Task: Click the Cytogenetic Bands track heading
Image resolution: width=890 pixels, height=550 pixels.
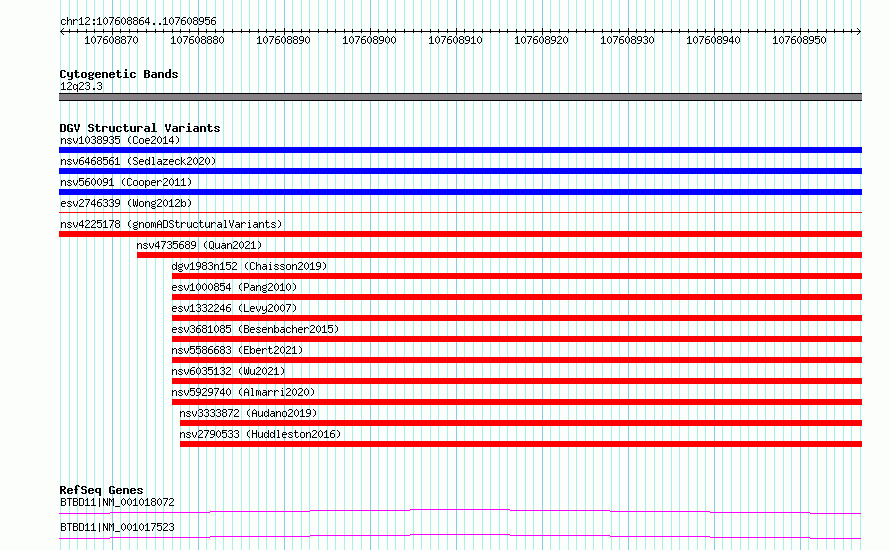Action: (119, 74)
